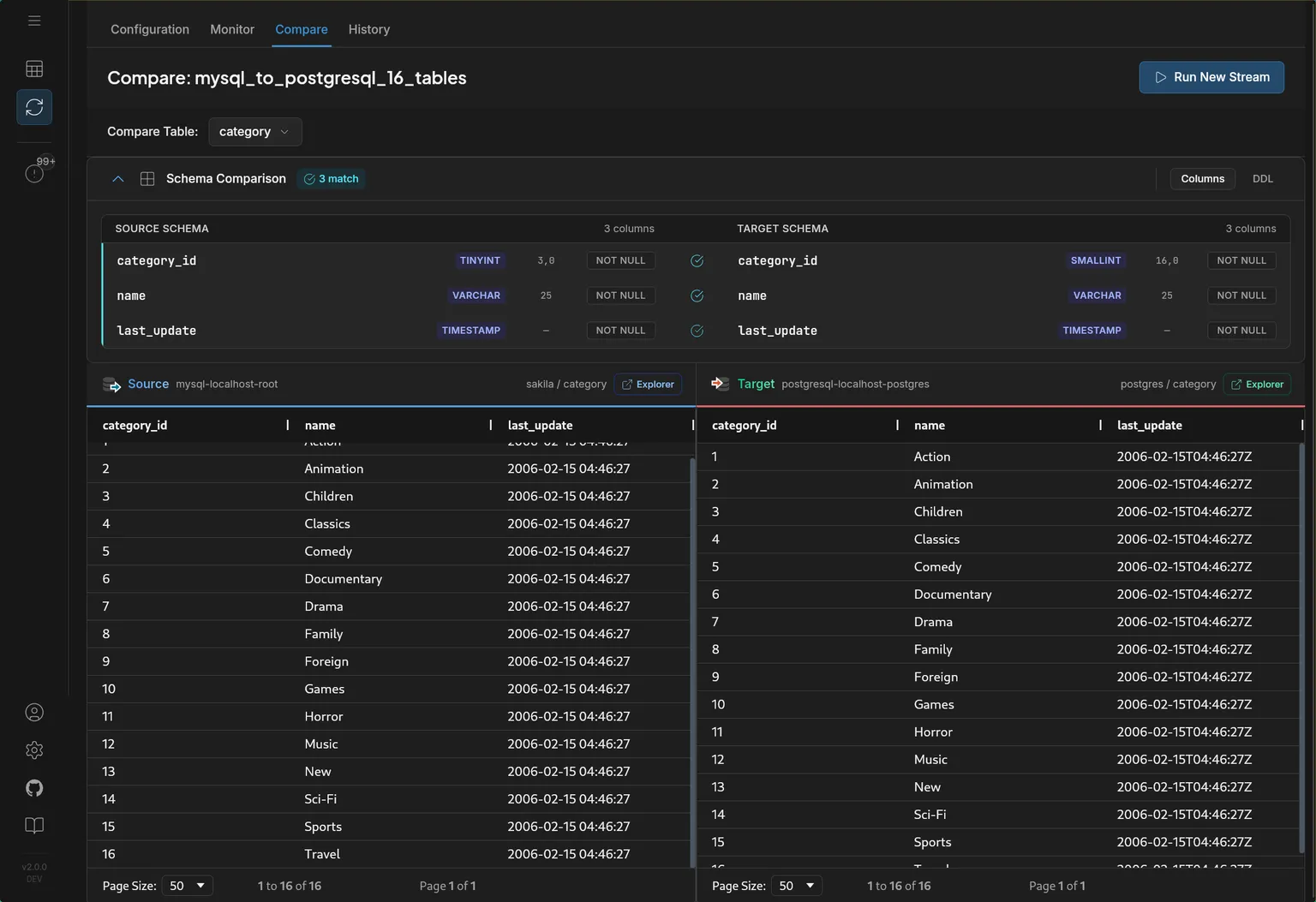The width and height of the screenshot is (1316, 902).
Task: Click the 3 match badge
Action: (x=332, y=179)
